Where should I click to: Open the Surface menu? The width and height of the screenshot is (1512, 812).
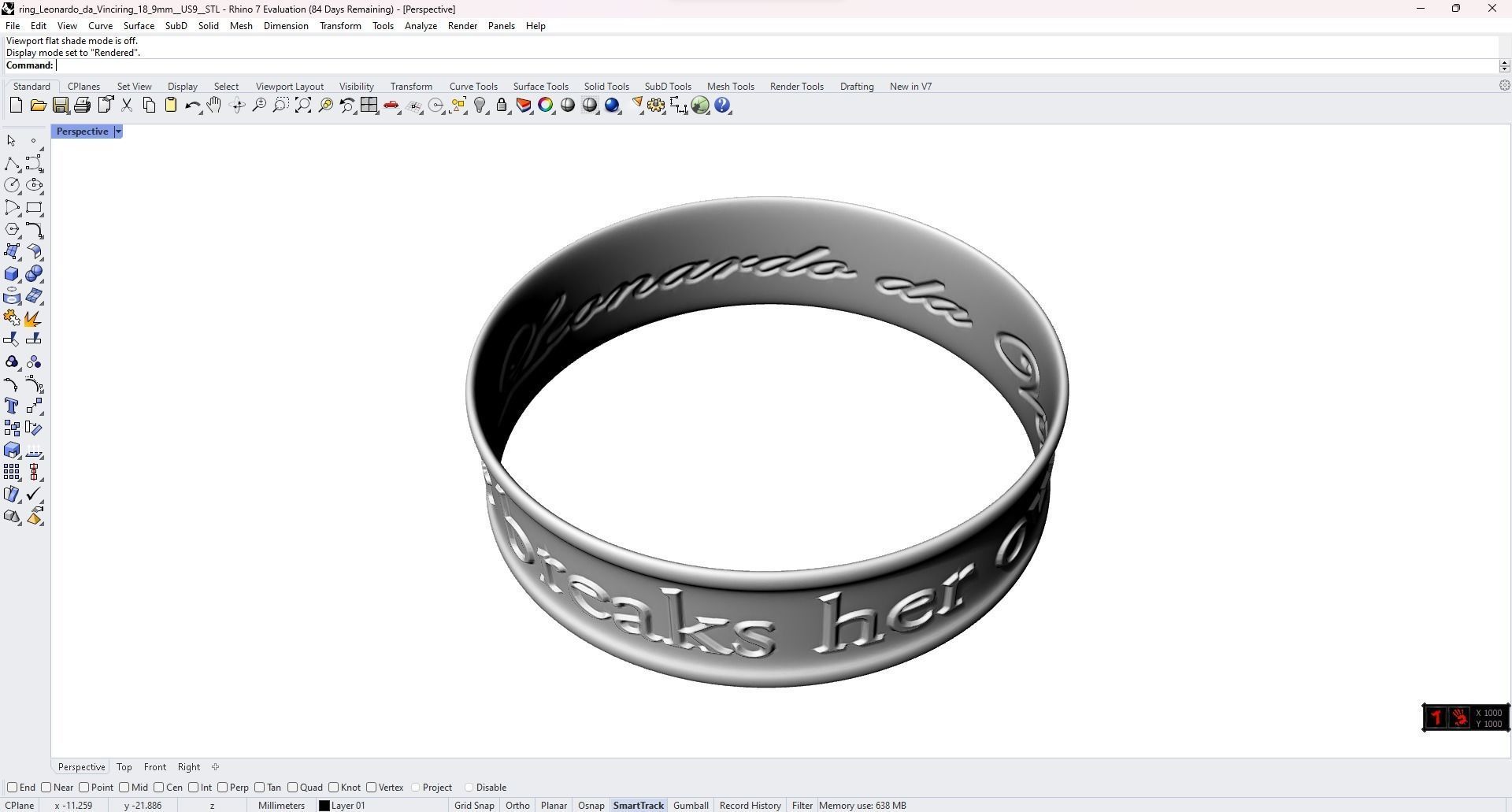click(139, 26)
